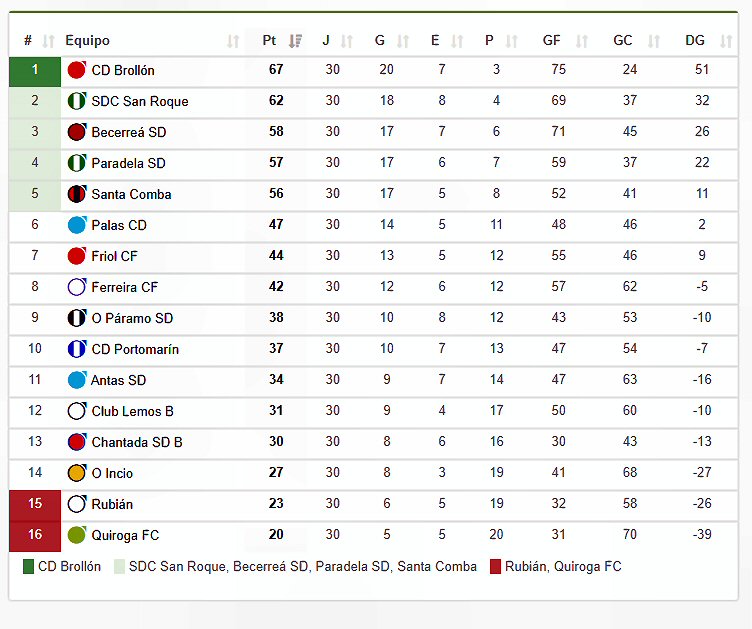The image size is (752, 629).
Task: Open the Chantada SD B team link
Action: [136, 442]
